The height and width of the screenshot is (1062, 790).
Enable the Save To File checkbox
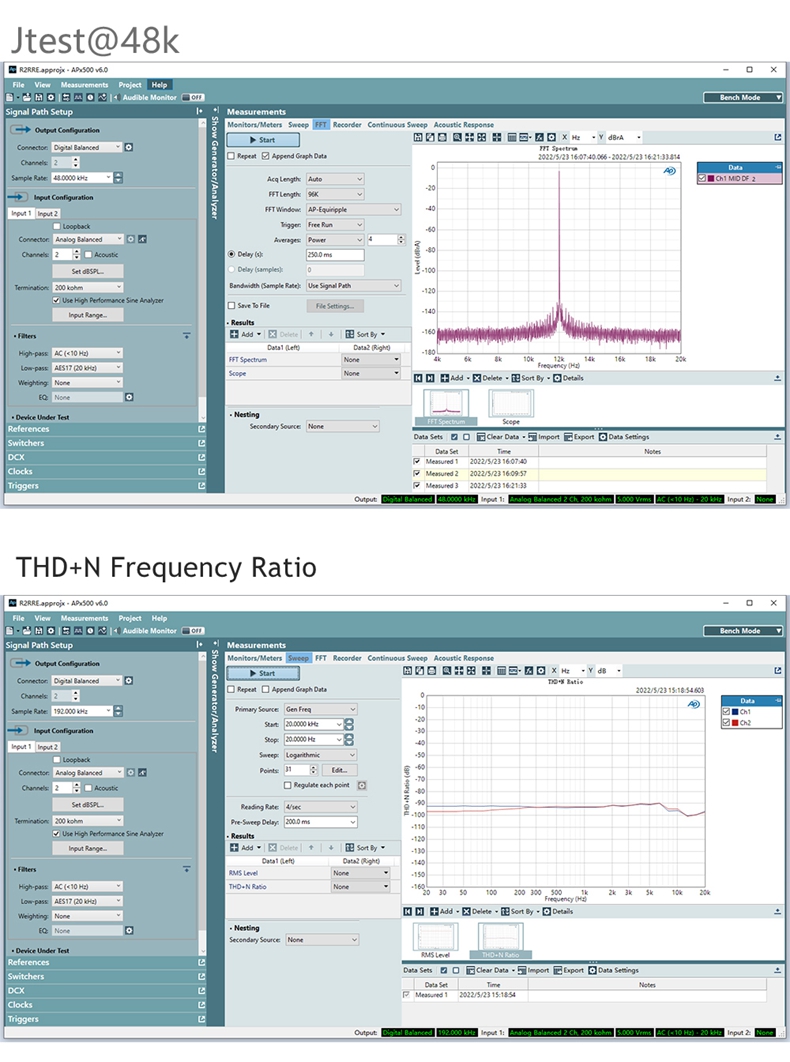233,306
